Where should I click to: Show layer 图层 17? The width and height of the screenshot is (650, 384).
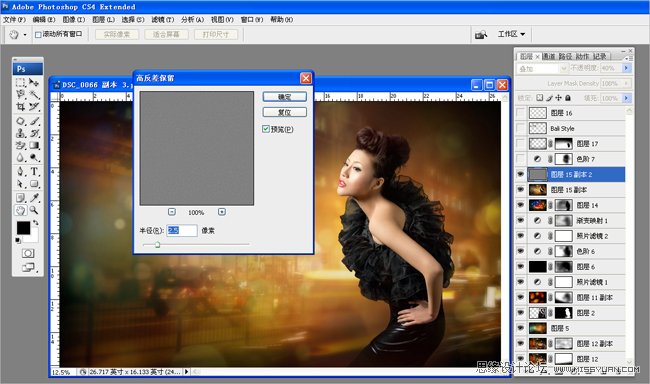click(x=520, y=143)
